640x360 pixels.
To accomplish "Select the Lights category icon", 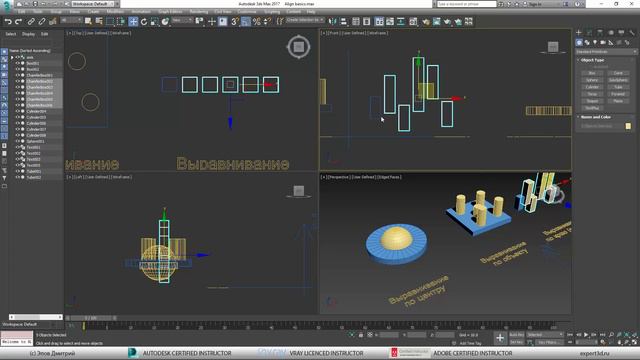I will pos(595,42).
